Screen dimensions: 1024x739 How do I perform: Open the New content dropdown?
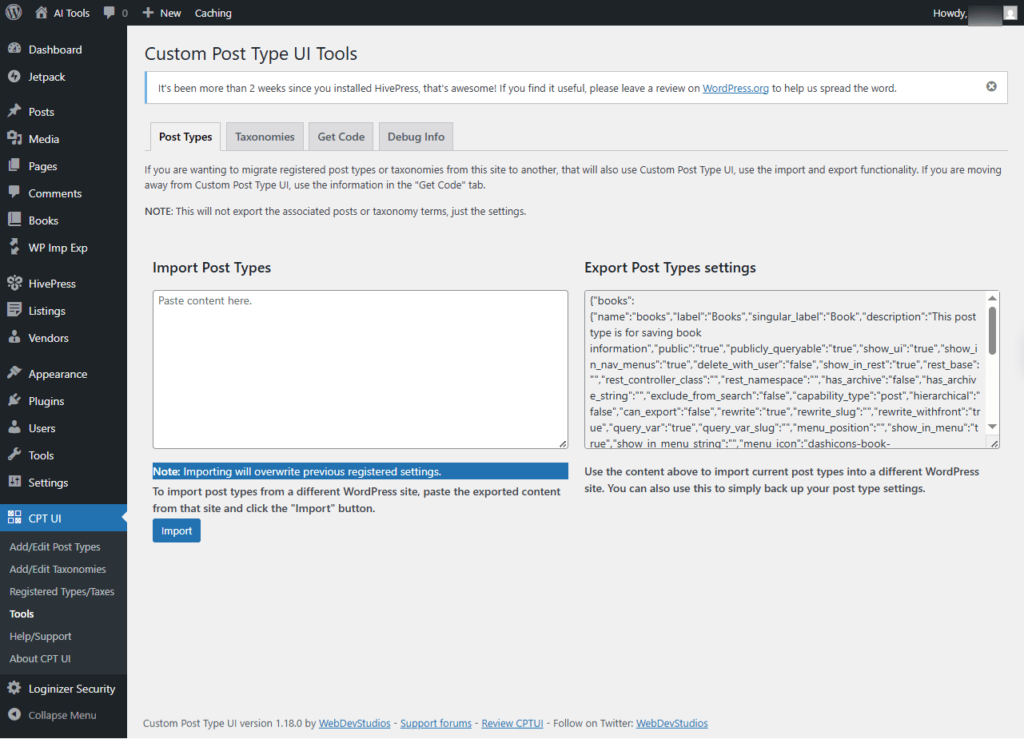point(161,13)
